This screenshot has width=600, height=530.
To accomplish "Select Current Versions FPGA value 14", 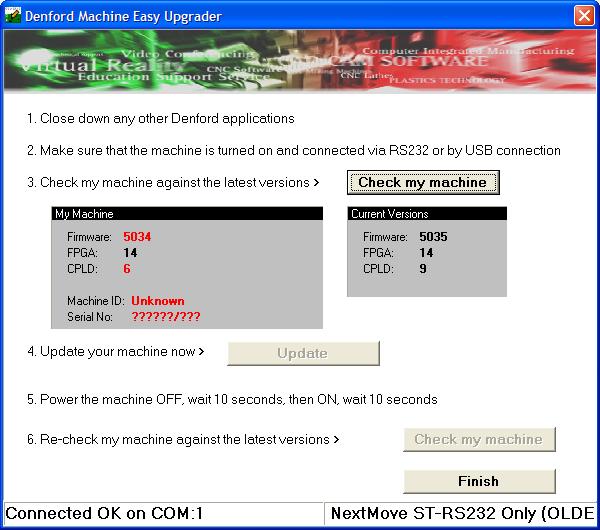I will pos(426,253).
